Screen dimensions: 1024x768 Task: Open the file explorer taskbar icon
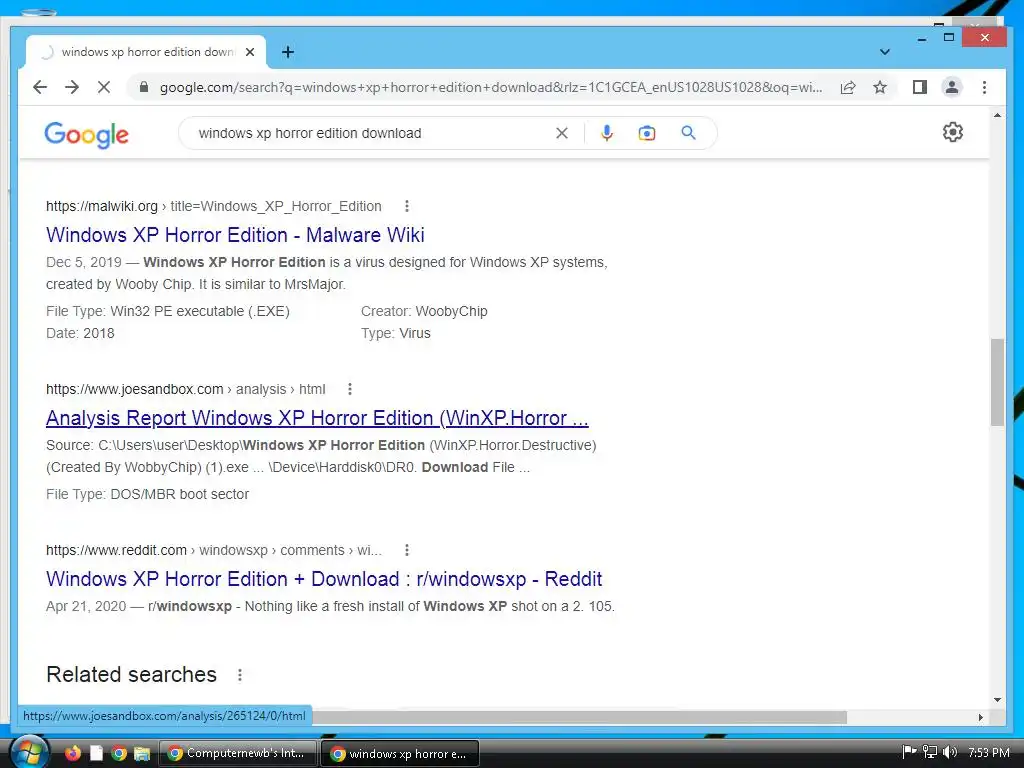pyautogui.click(x=142, y=753)
